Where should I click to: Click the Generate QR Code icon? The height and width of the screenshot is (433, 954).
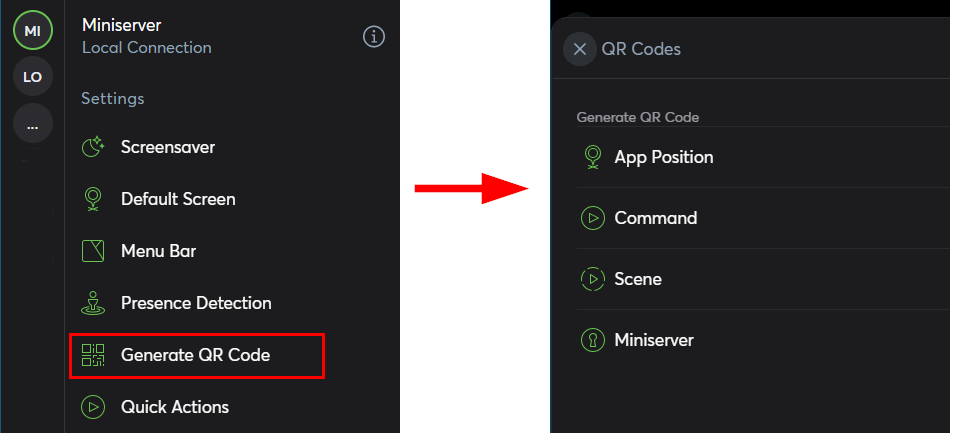(93, 355)
